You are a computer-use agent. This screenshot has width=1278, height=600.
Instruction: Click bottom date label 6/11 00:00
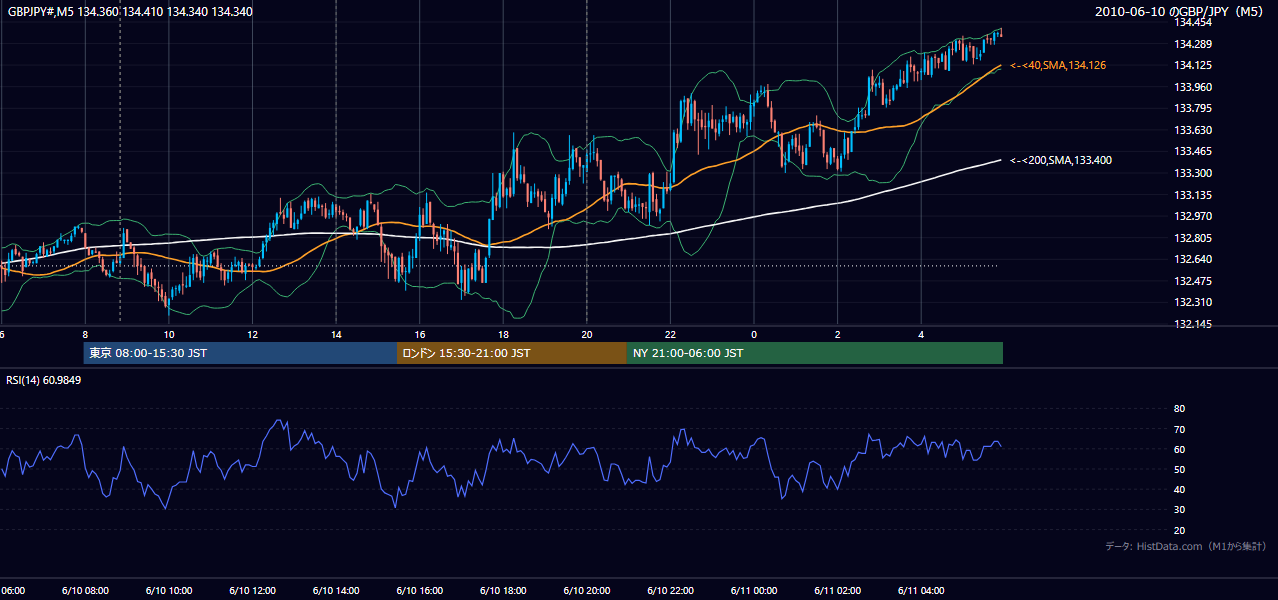pos(753,591)
